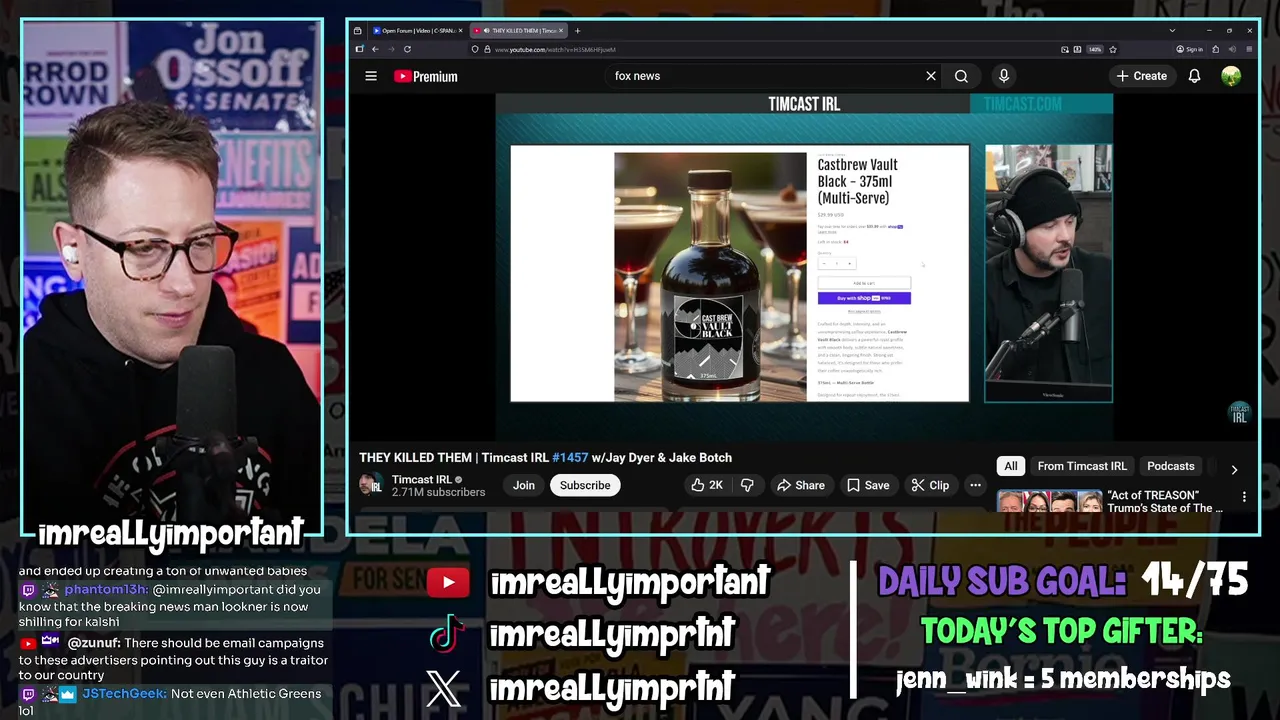The height and width of the screenshot is (720, 1280).
Task: Start voice search with the microphone
Action: click(1004, 76)
